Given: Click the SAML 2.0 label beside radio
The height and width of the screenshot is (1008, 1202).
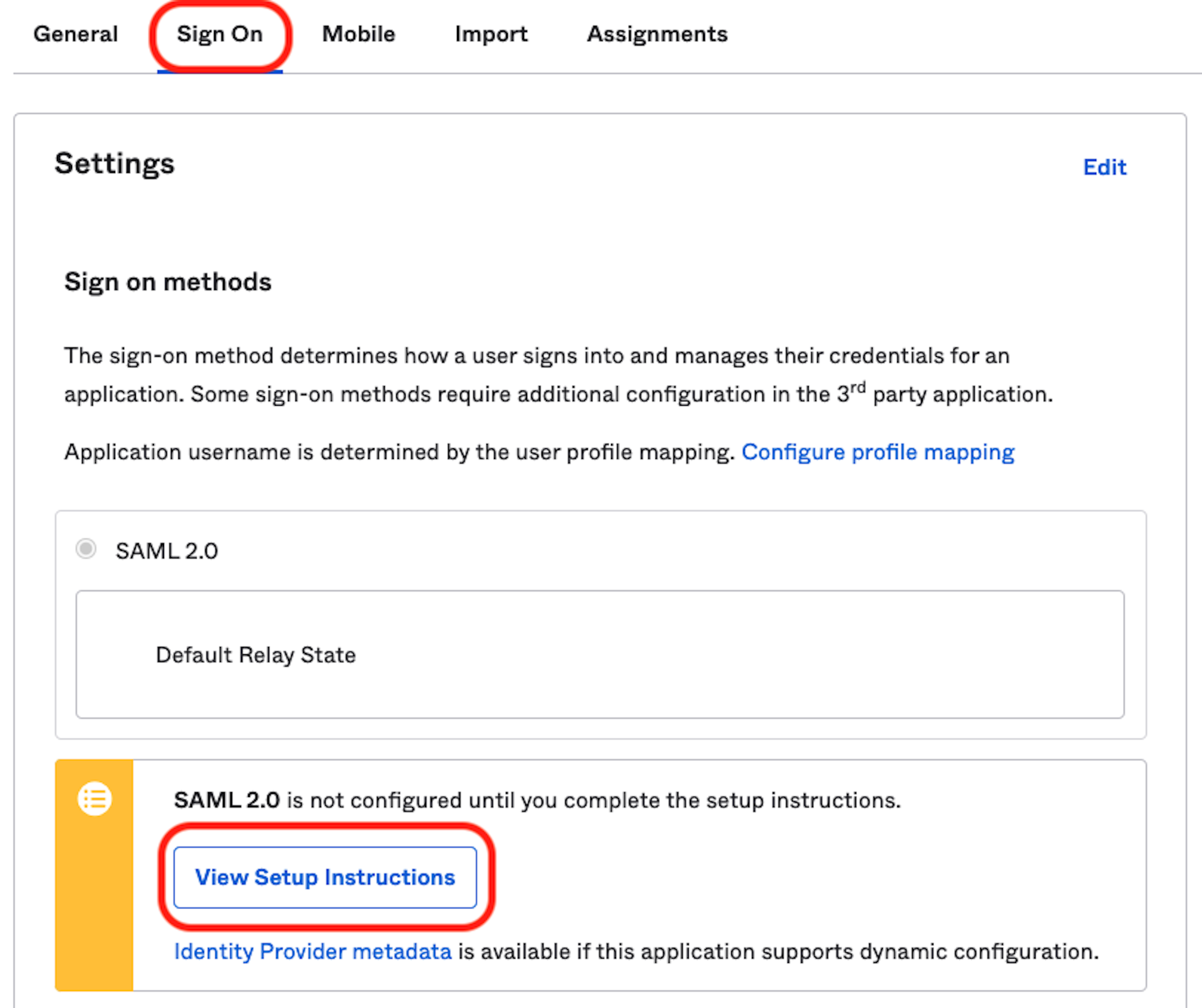Looking at the screenshot, I should pyautogui.click(x=167, y=551).
